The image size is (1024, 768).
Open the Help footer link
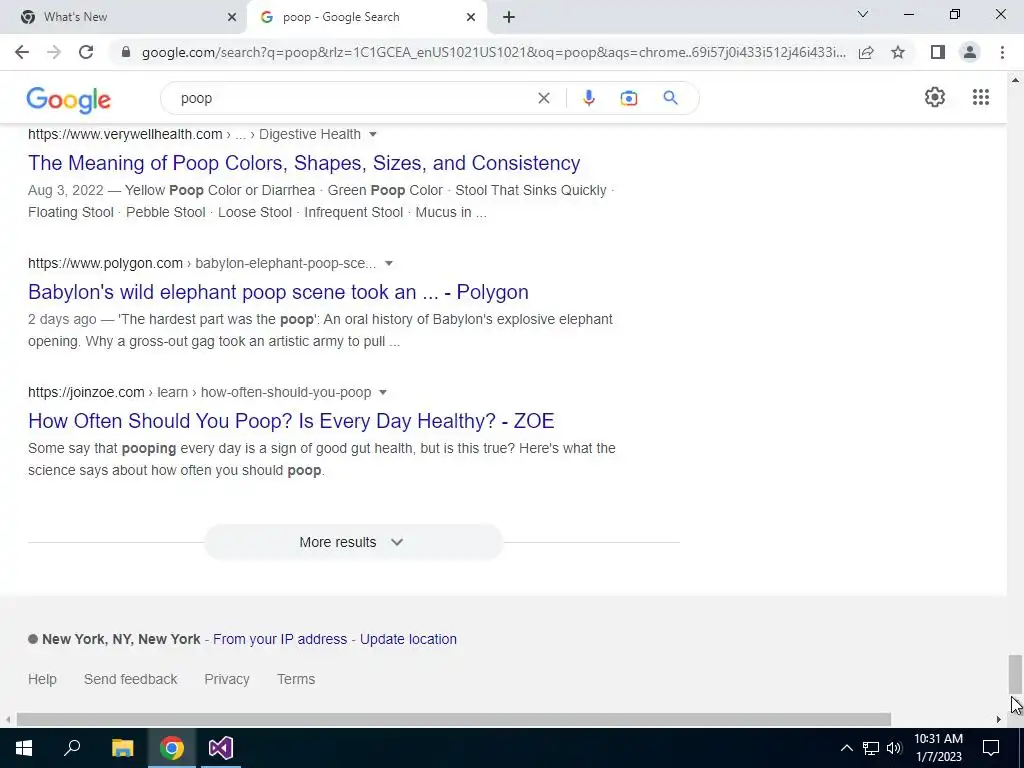point(42,679)
